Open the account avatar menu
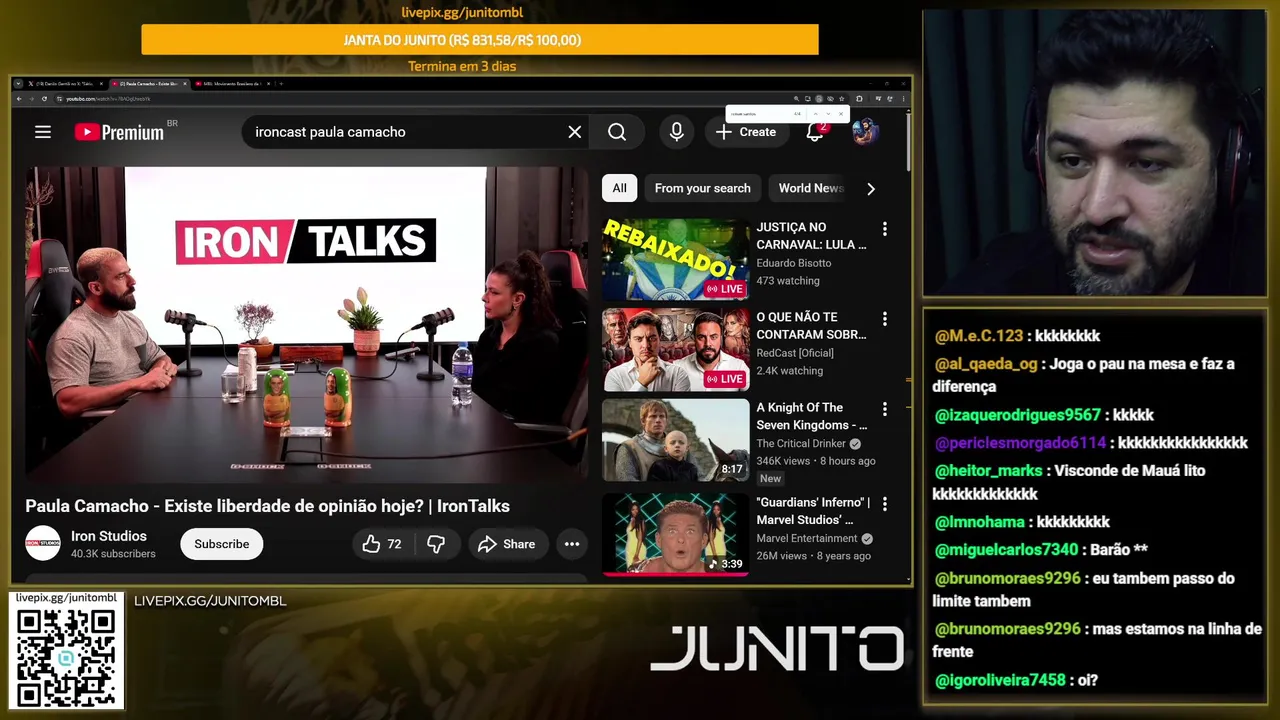This screenshot has width=1280, height=720. 865,132
